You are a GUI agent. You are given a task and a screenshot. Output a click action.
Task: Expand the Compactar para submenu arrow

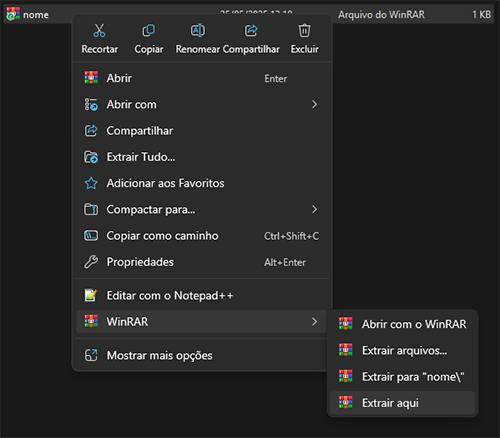coord(314,209)
